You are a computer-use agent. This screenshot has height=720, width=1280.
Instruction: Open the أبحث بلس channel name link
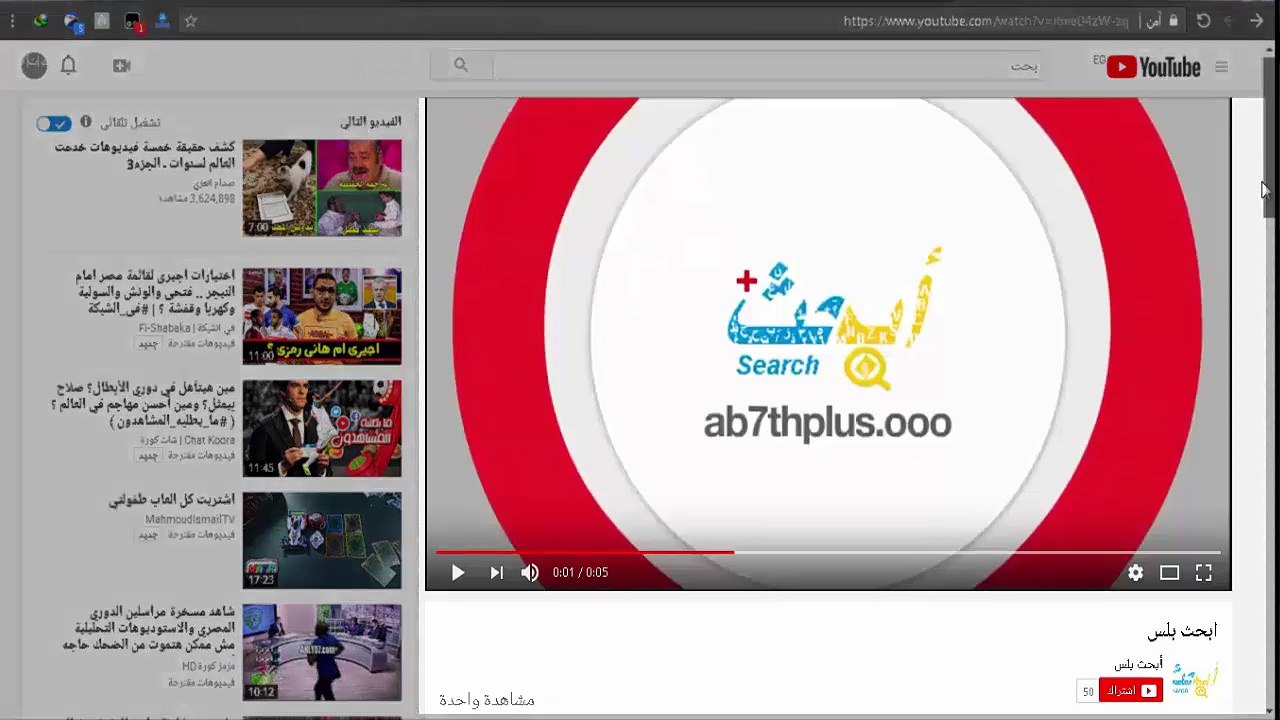pos(1138,664)
